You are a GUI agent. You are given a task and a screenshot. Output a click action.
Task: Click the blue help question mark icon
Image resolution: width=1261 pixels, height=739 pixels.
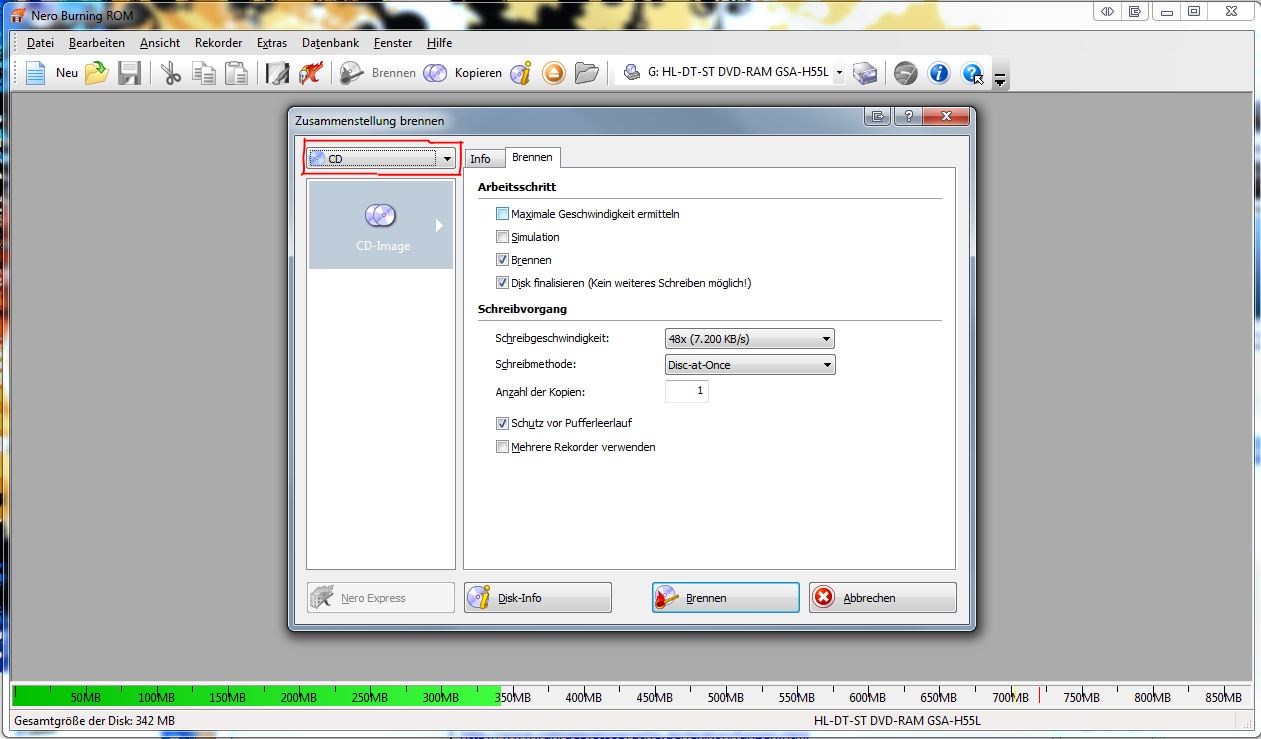pyautogui.click(x=972, y=73)
